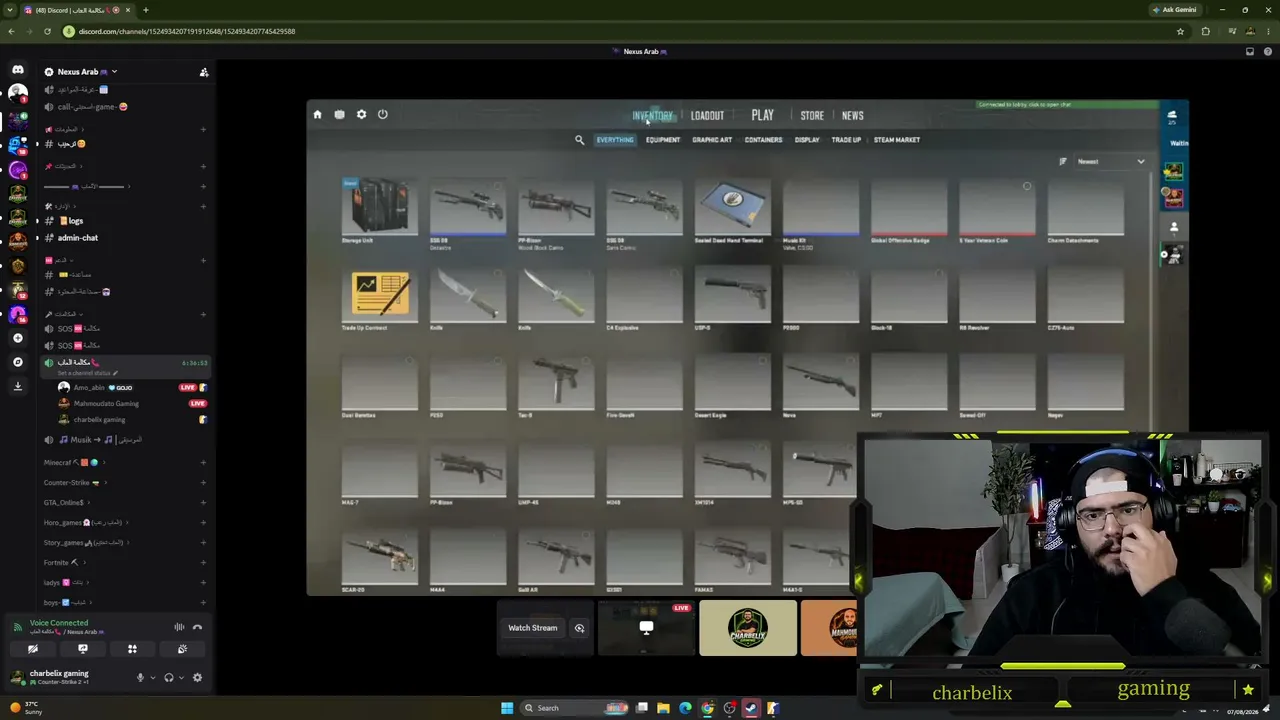Switch to the Inventory tab in stream
The image size is (1280, 720).
tap(652, 116)
